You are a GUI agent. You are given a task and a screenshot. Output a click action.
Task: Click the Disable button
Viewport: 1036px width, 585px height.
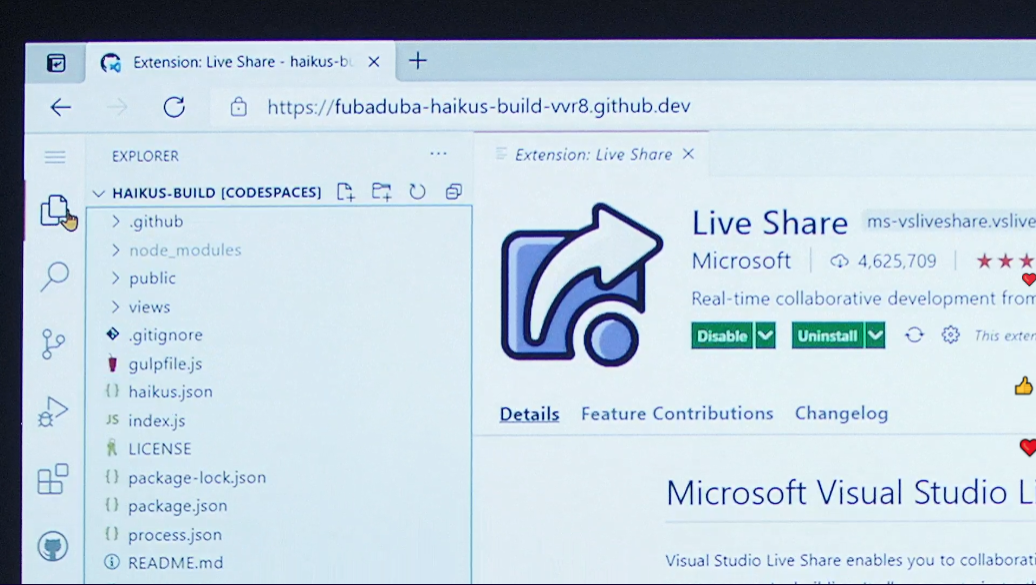(x=722, y=336)
